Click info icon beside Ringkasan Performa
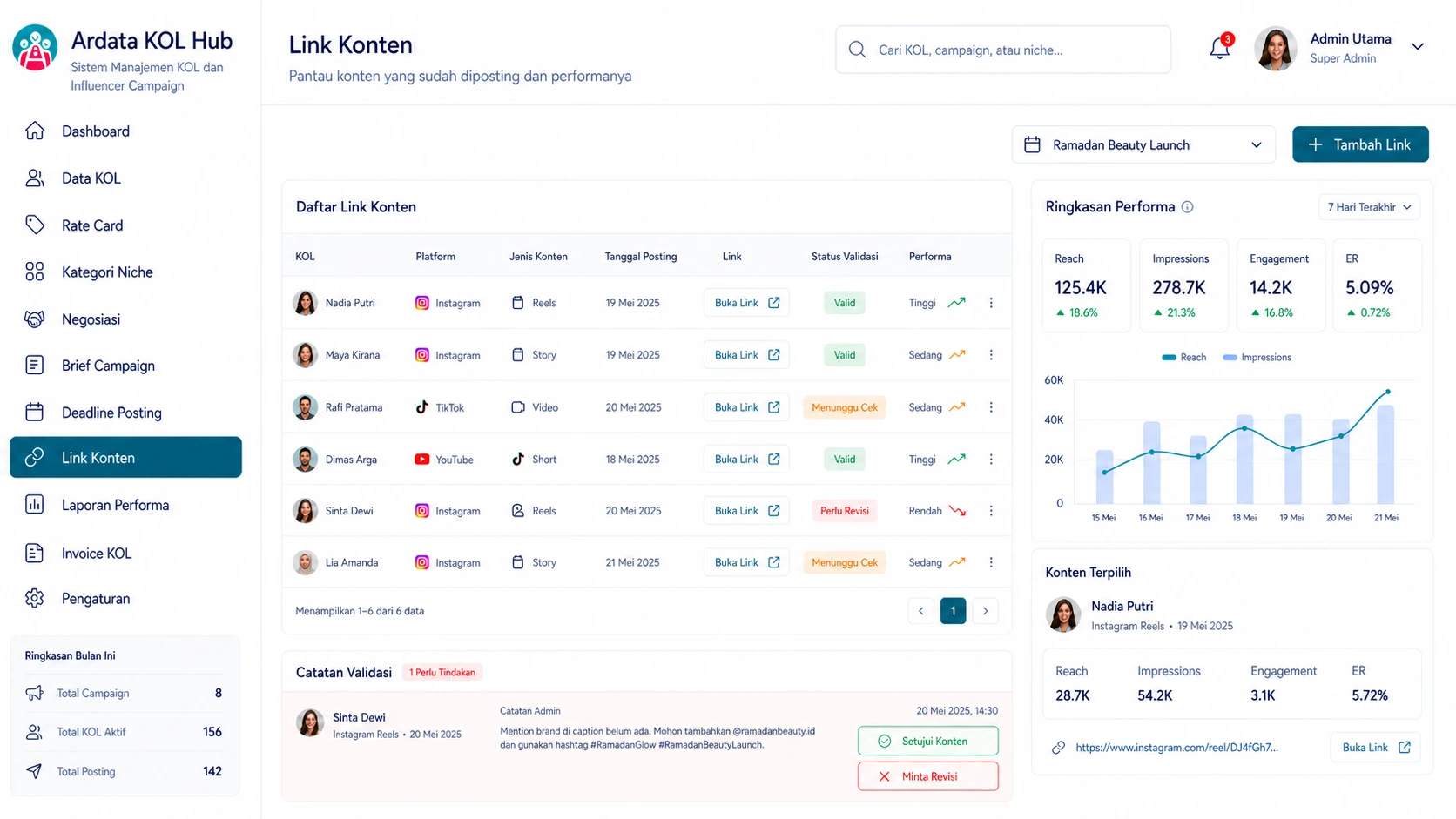Viewport: 1456px width, 819px height. 1187,207
